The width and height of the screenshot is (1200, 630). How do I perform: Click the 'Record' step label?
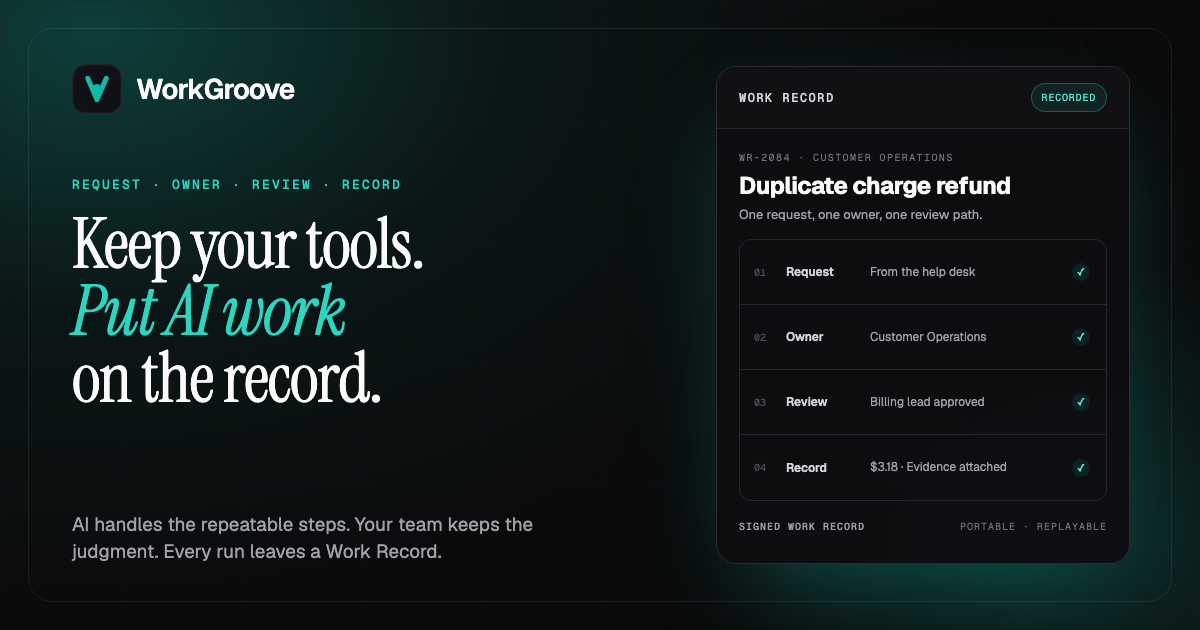tap(806, 467)
